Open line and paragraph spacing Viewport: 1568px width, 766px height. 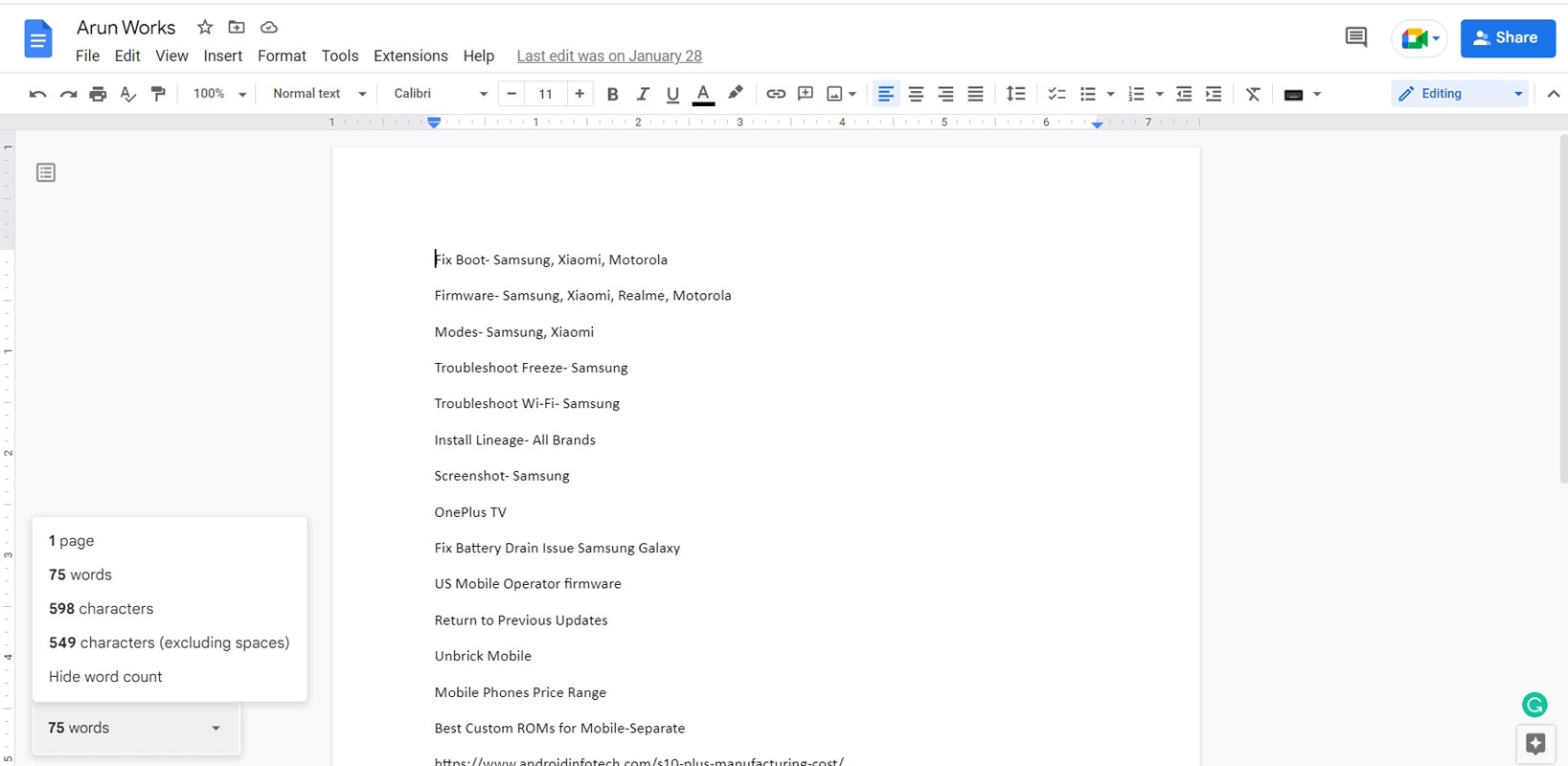click(1016, 94)
